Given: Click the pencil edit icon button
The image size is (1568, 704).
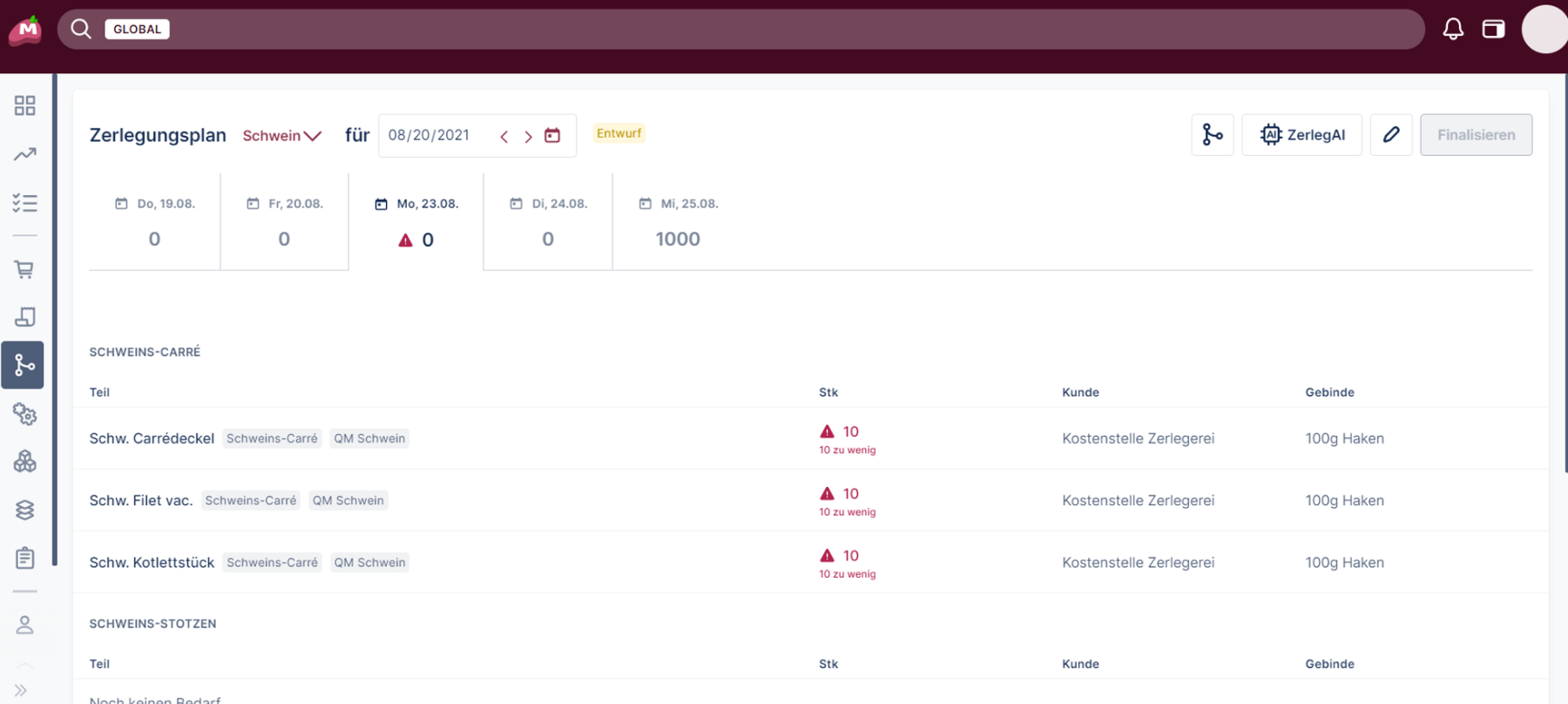Looking at the screenshot, I should coord(1391,135).
